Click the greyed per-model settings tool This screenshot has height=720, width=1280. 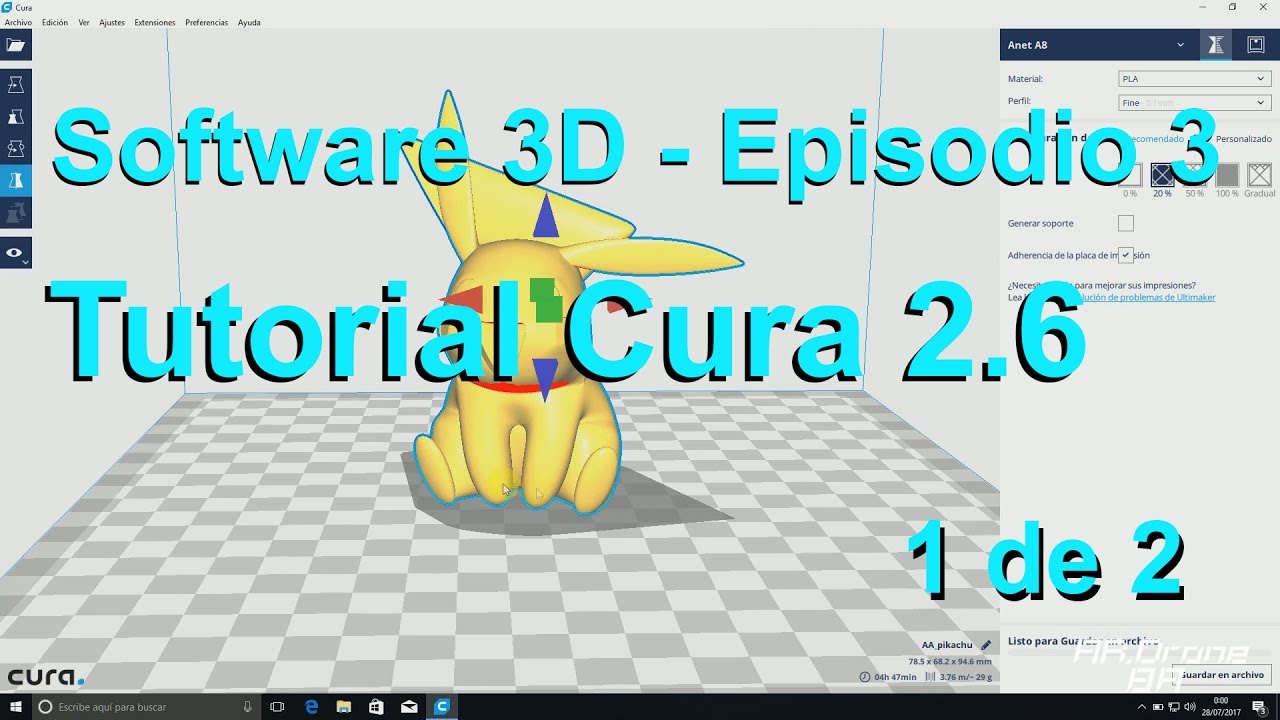click(x=15, y=213)
